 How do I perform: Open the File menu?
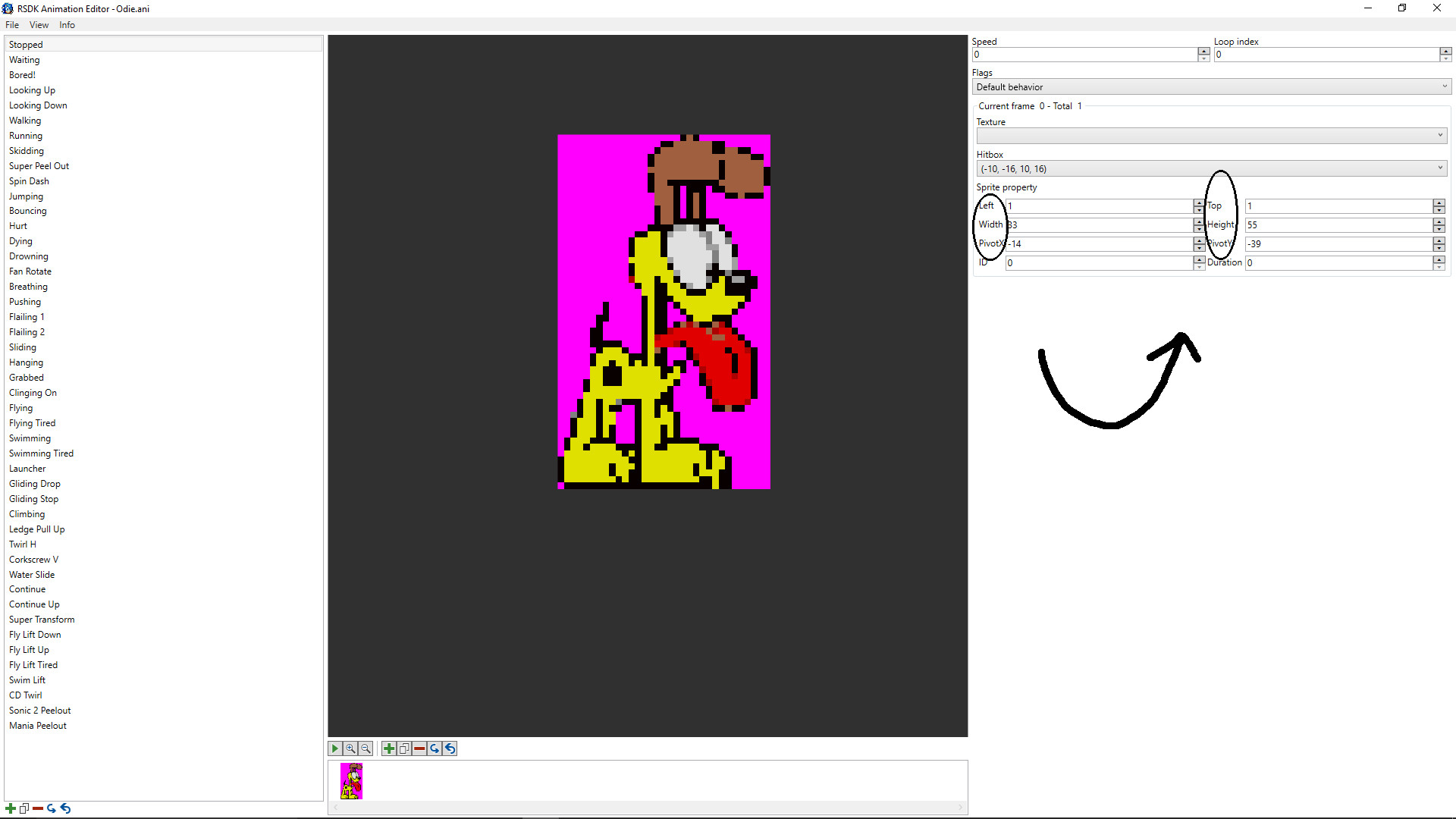click(x=12, y=24)
